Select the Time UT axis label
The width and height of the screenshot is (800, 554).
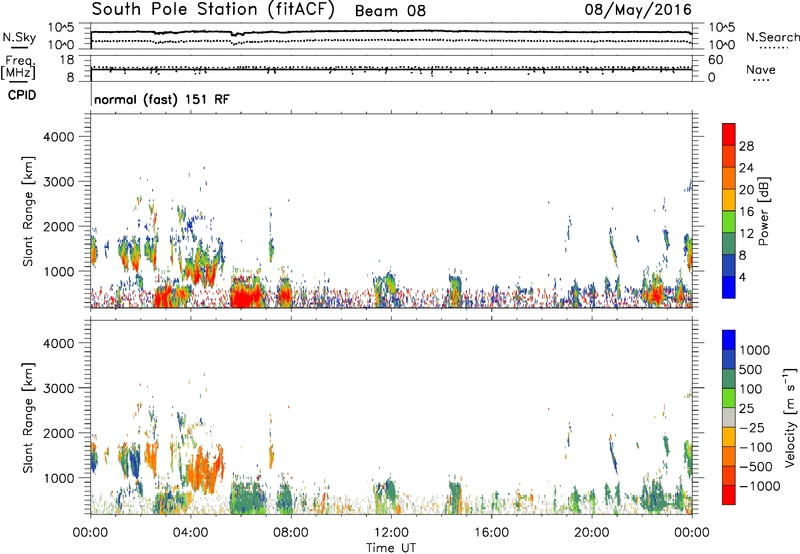pyautogui.click(x=391, y=548)
